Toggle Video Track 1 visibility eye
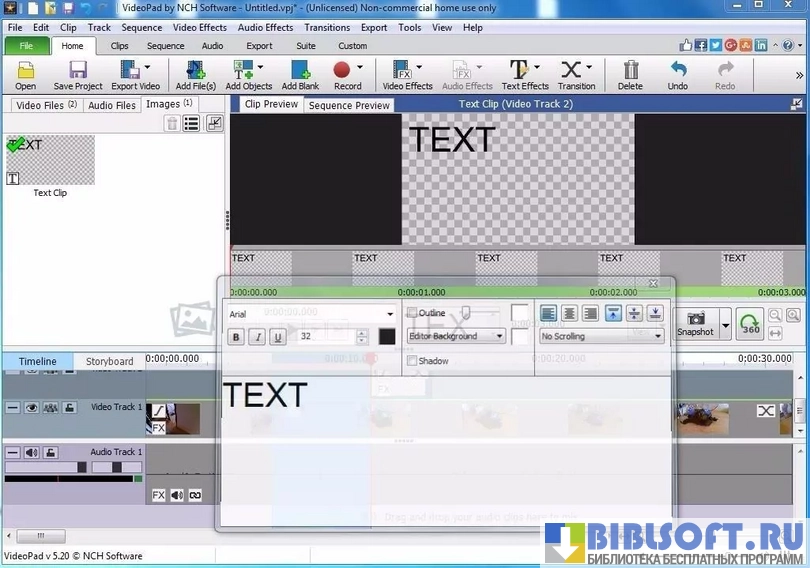This screenshot has height=568, width=810. click(33, 408)
